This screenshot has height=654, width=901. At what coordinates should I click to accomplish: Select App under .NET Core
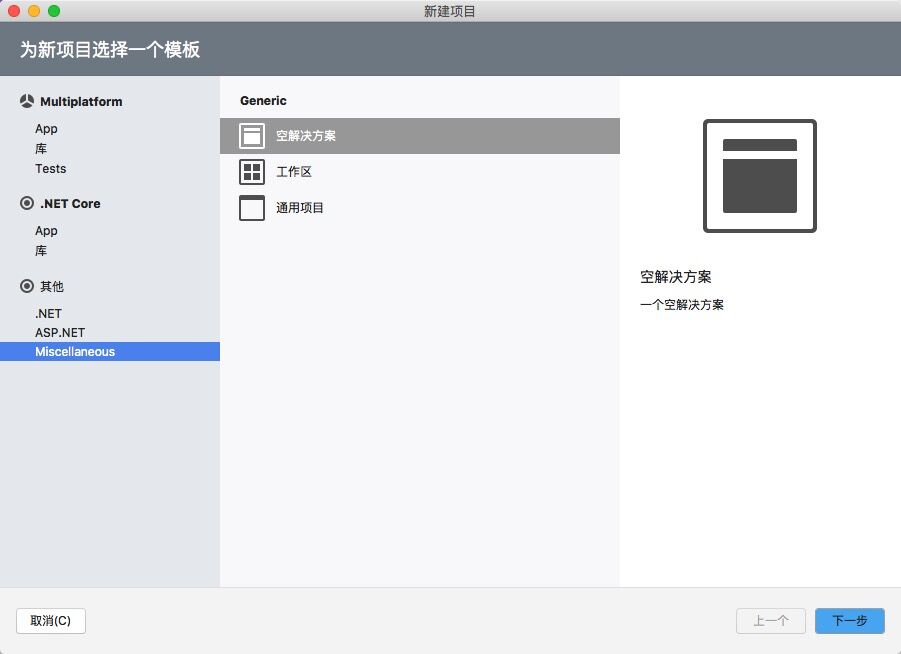click(46, 230)
